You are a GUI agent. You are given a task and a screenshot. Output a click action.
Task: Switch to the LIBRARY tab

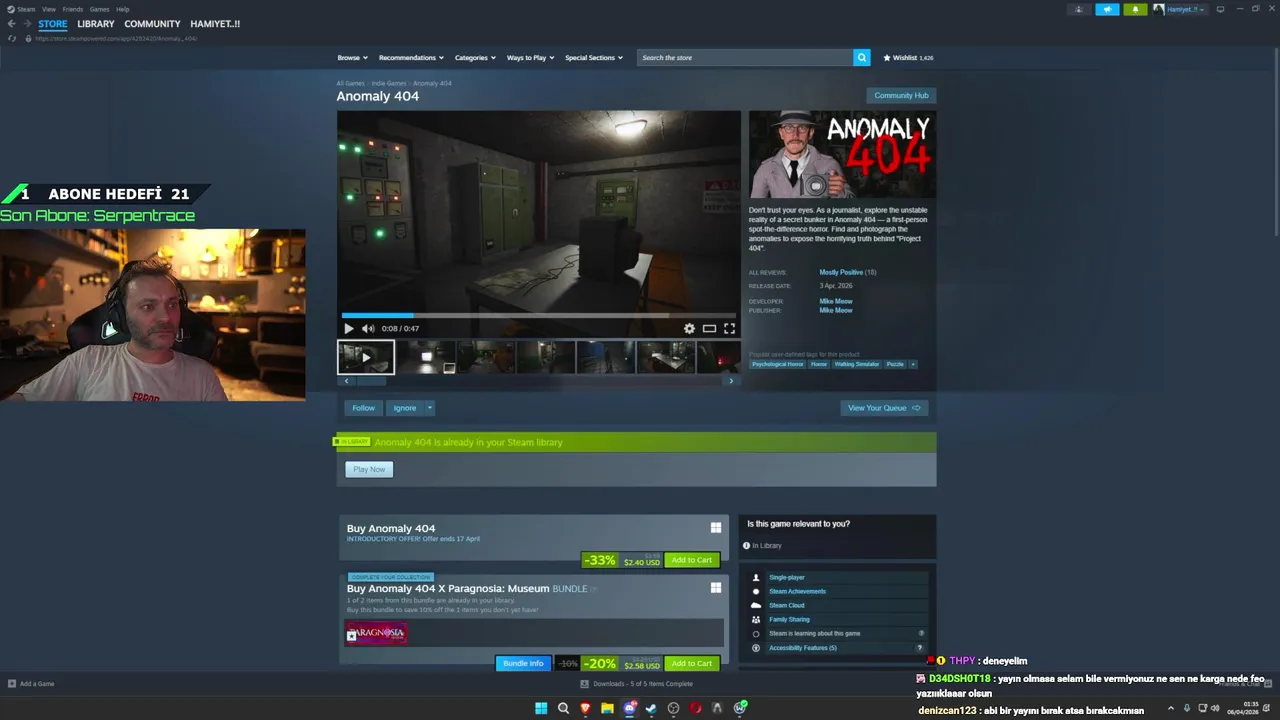point(96,24)
